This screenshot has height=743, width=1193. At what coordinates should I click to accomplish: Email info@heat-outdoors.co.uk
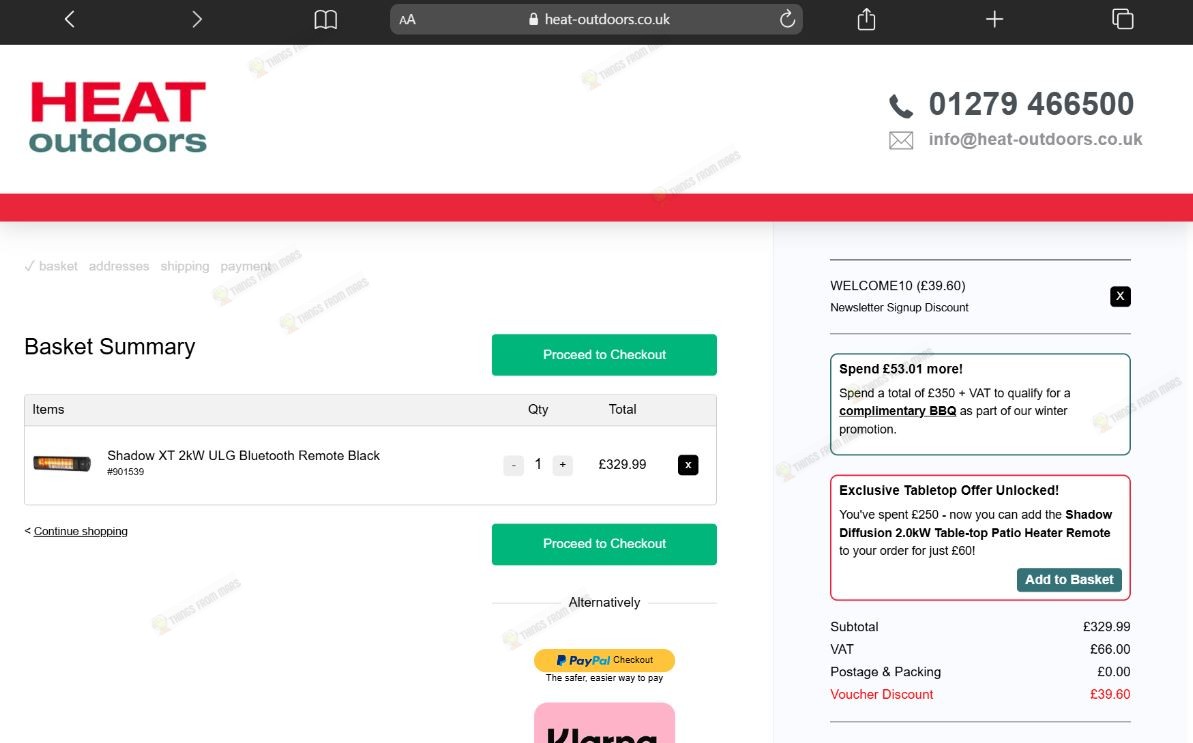1035,139
